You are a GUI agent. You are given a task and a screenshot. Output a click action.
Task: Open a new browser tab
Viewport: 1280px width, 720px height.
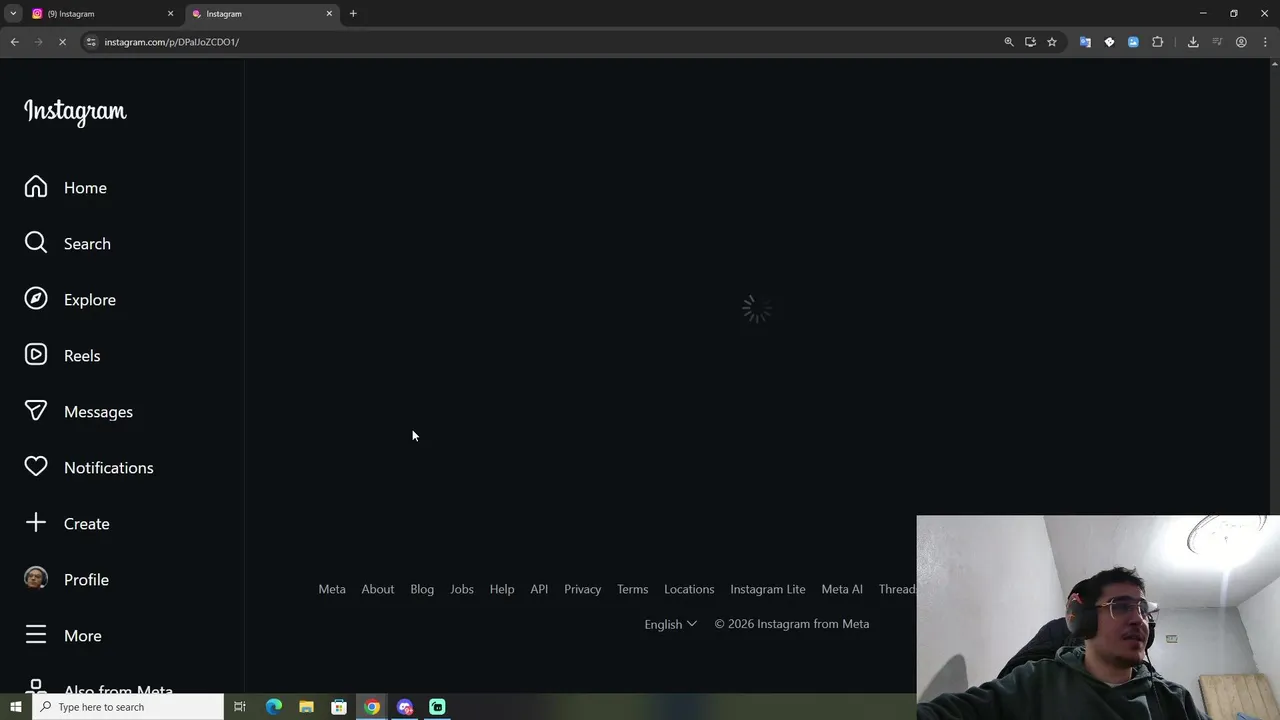click(353, 14)
